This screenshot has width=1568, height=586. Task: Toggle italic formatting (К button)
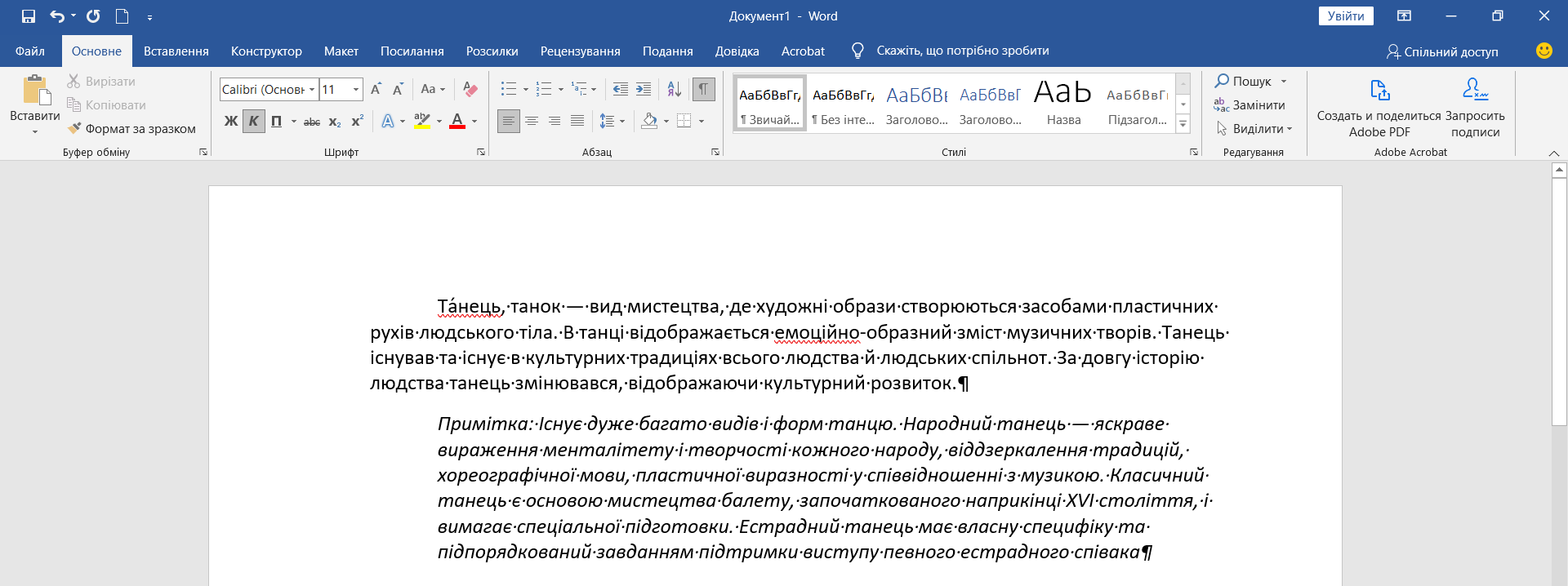[x=254, y=122]
